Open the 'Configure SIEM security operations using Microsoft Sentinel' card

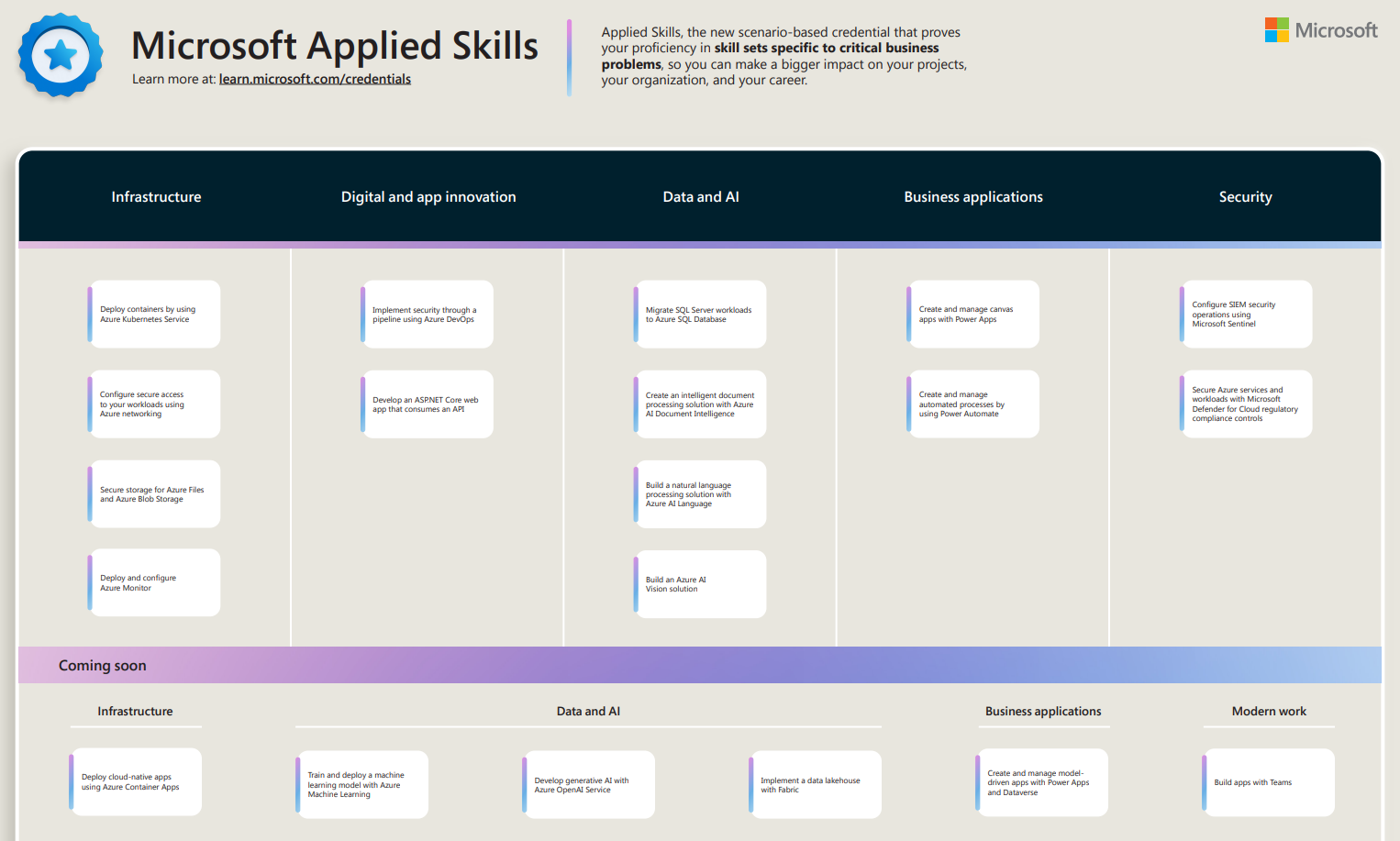coord(1246,314)
